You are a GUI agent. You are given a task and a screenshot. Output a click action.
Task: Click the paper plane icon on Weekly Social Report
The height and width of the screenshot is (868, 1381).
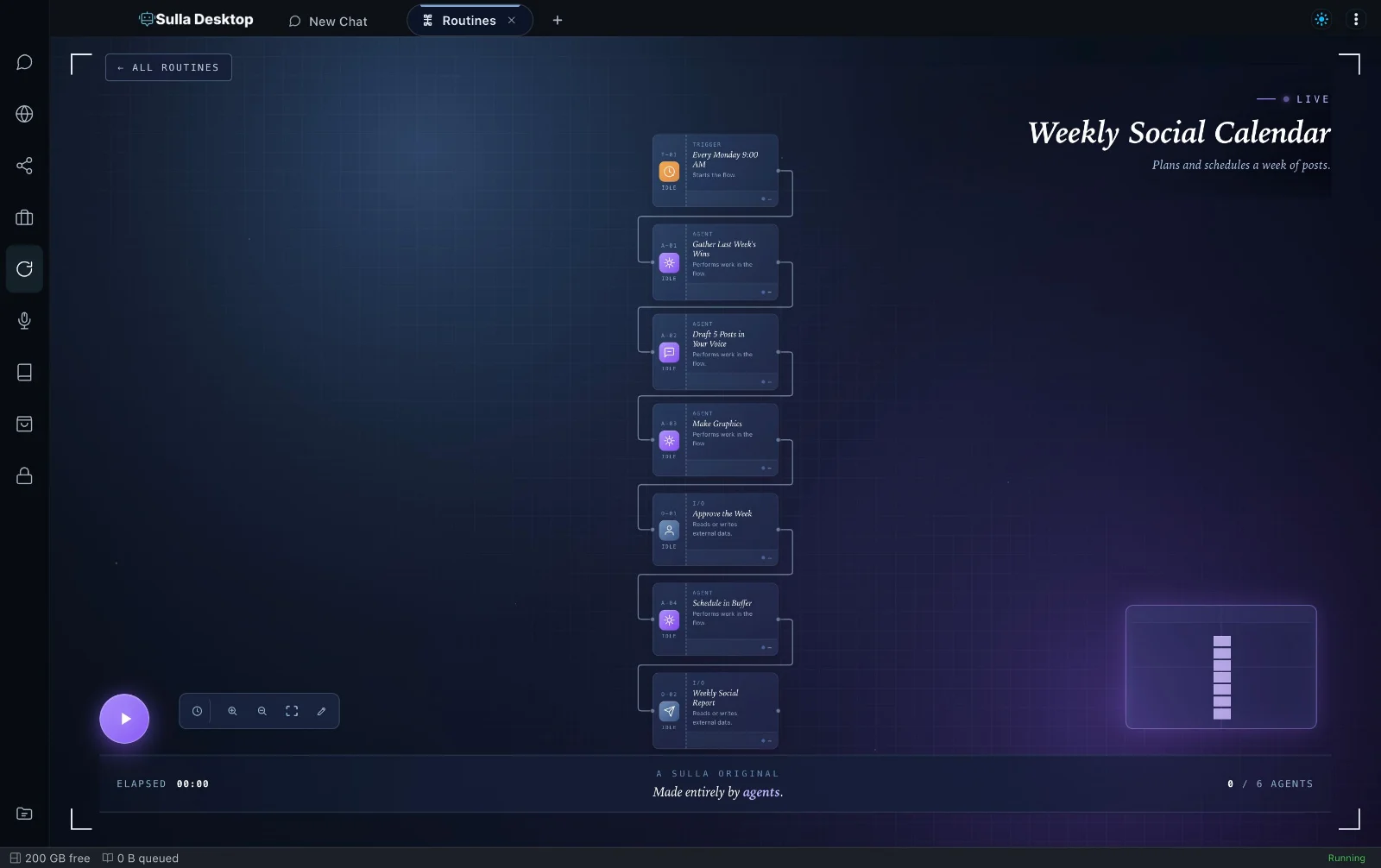click(669, 712)
